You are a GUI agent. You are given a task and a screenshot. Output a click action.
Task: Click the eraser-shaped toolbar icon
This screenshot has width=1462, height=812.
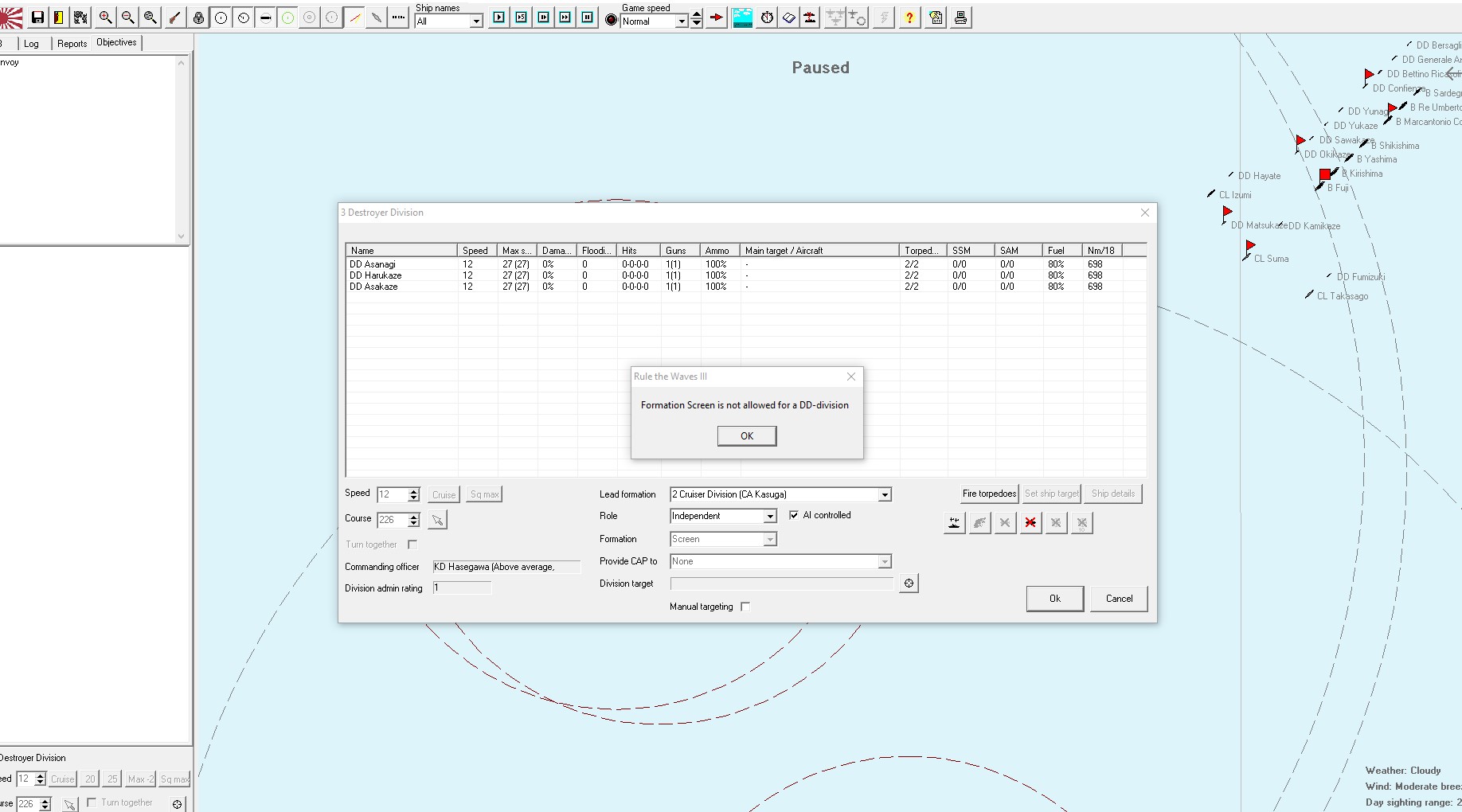pos(788,18)
